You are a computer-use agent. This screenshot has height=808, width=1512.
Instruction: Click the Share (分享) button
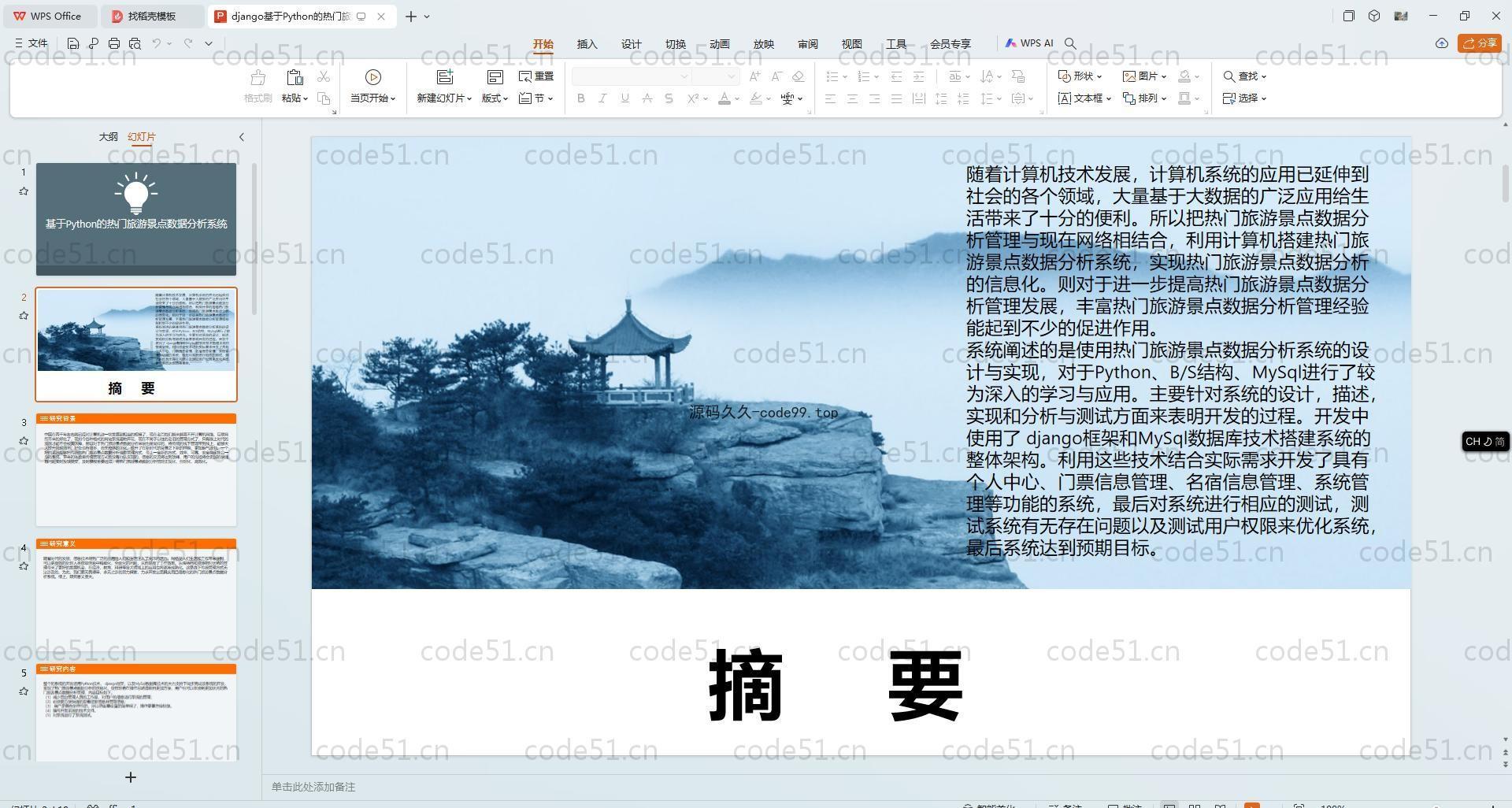pyautogui.click(x=1479, y=43)
